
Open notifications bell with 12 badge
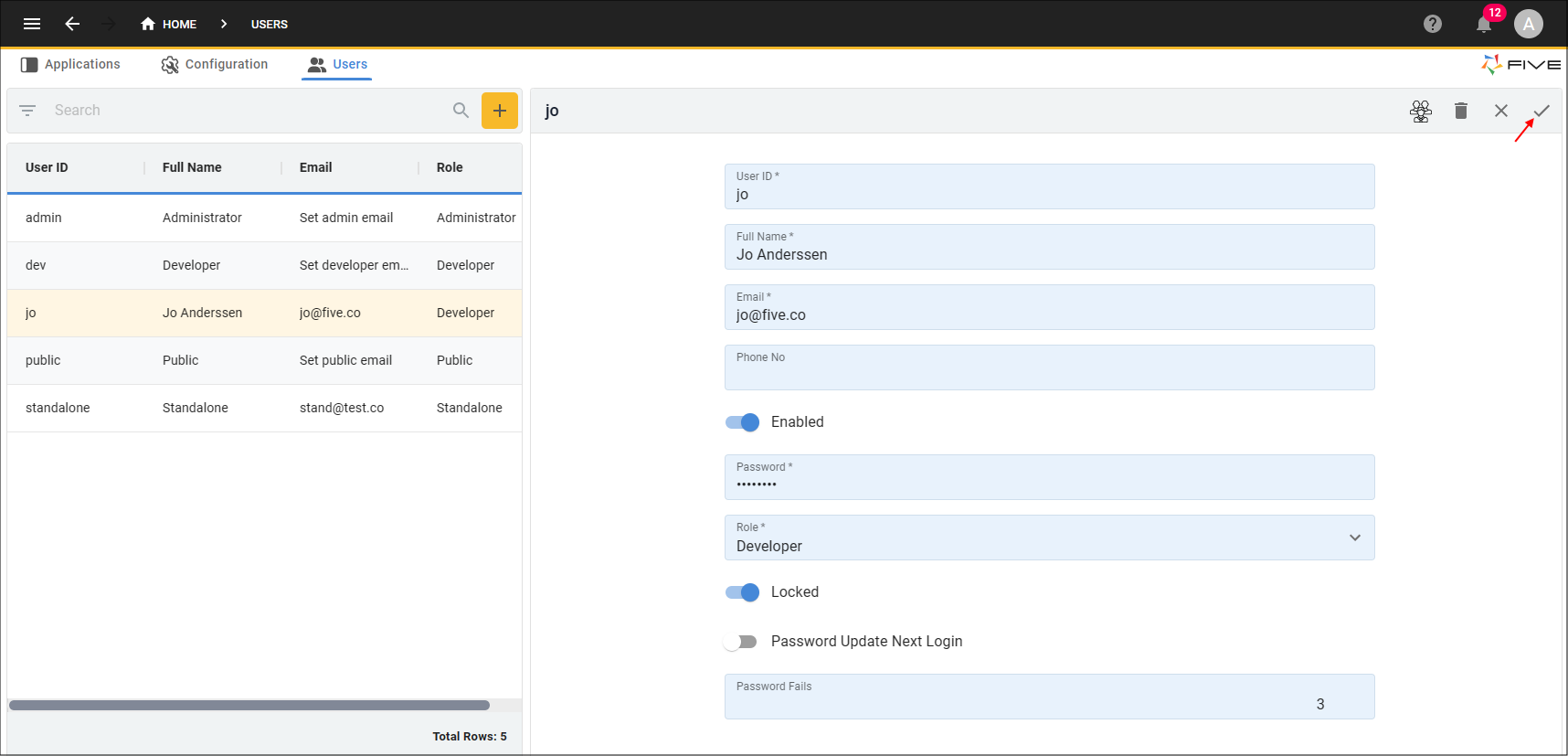click(1485, 23)
